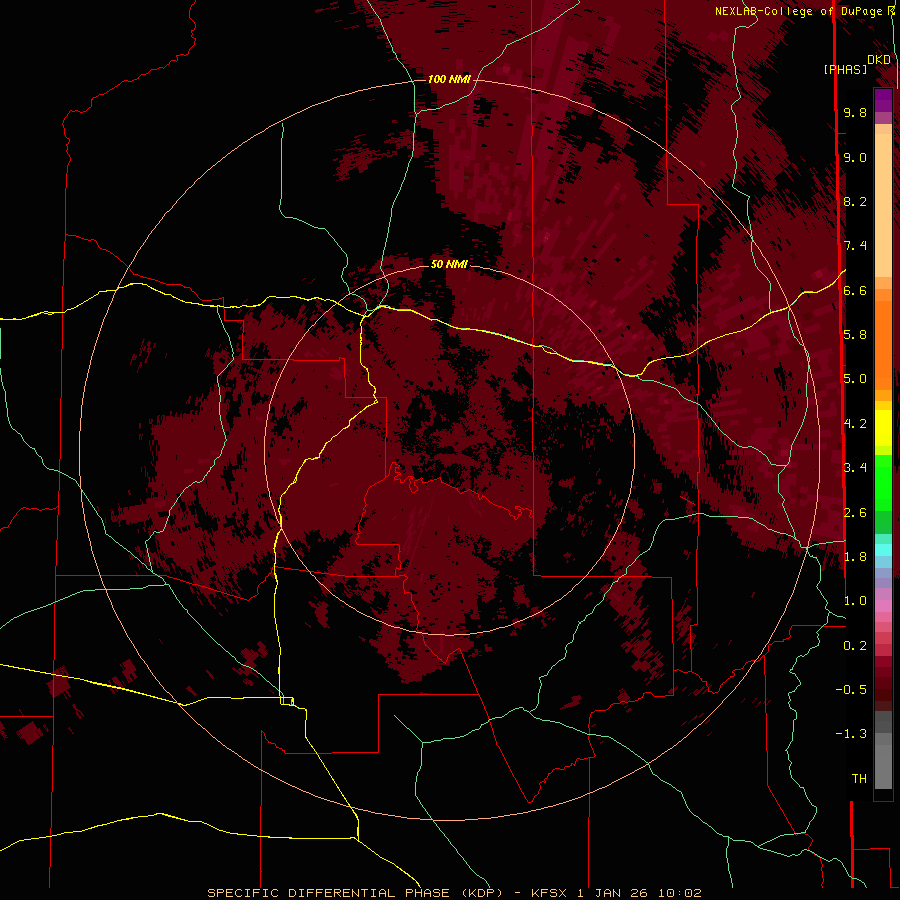
Task: Click the 100 NMI range ring label
Action: pos(449,79)
